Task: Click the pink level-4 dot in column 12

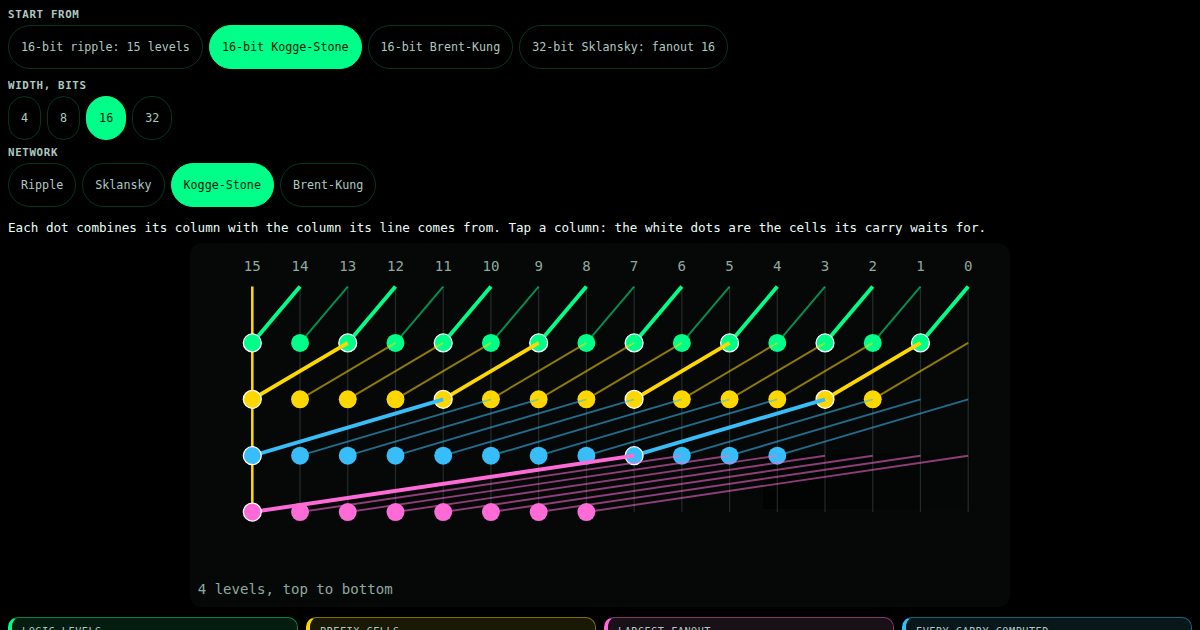Action: (395, 512)
